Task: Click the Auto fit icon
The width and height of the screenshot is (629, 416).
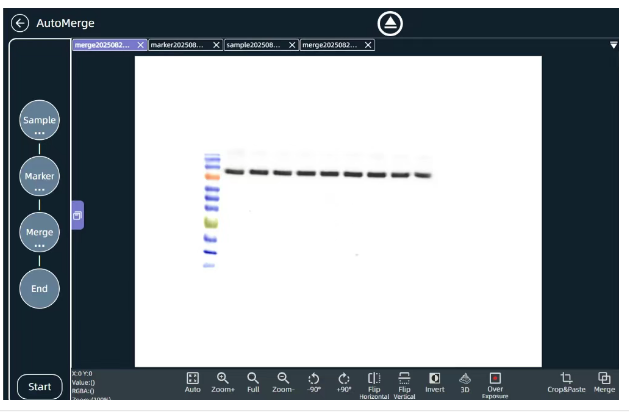Action: [193, 378]
